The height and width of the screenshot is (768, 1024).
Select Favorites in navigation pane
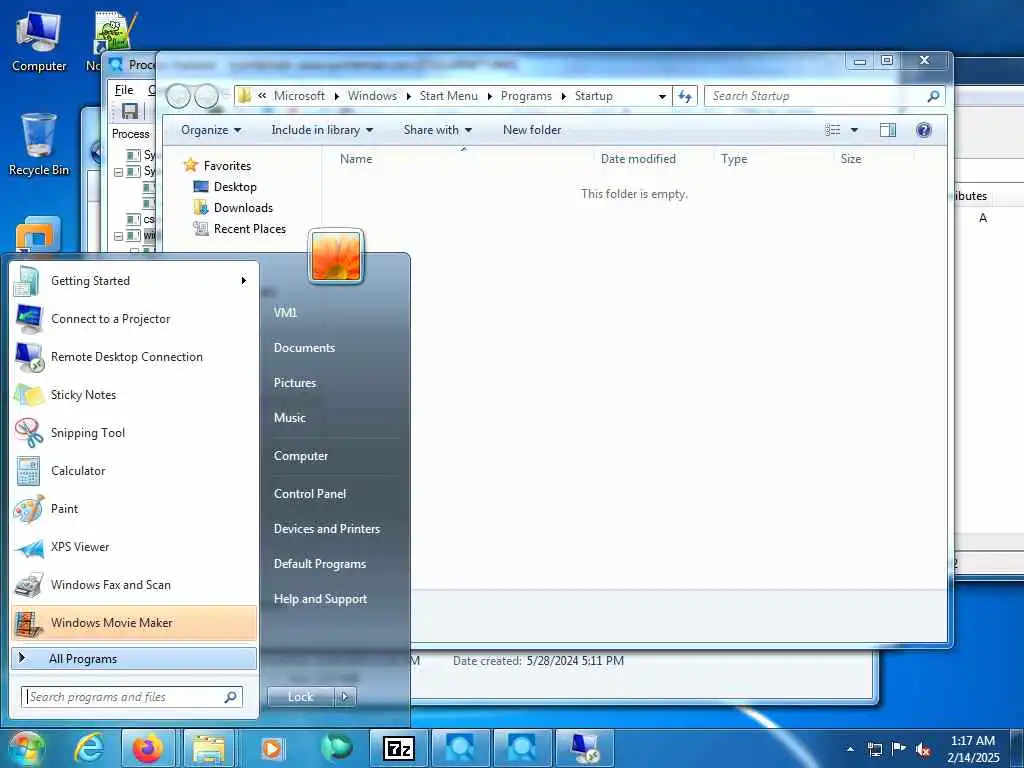(x=227, y=166)
